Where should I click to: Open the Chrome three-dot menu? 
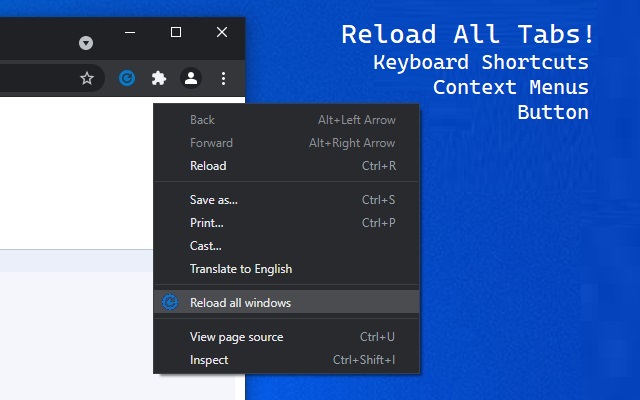(223, 78)
